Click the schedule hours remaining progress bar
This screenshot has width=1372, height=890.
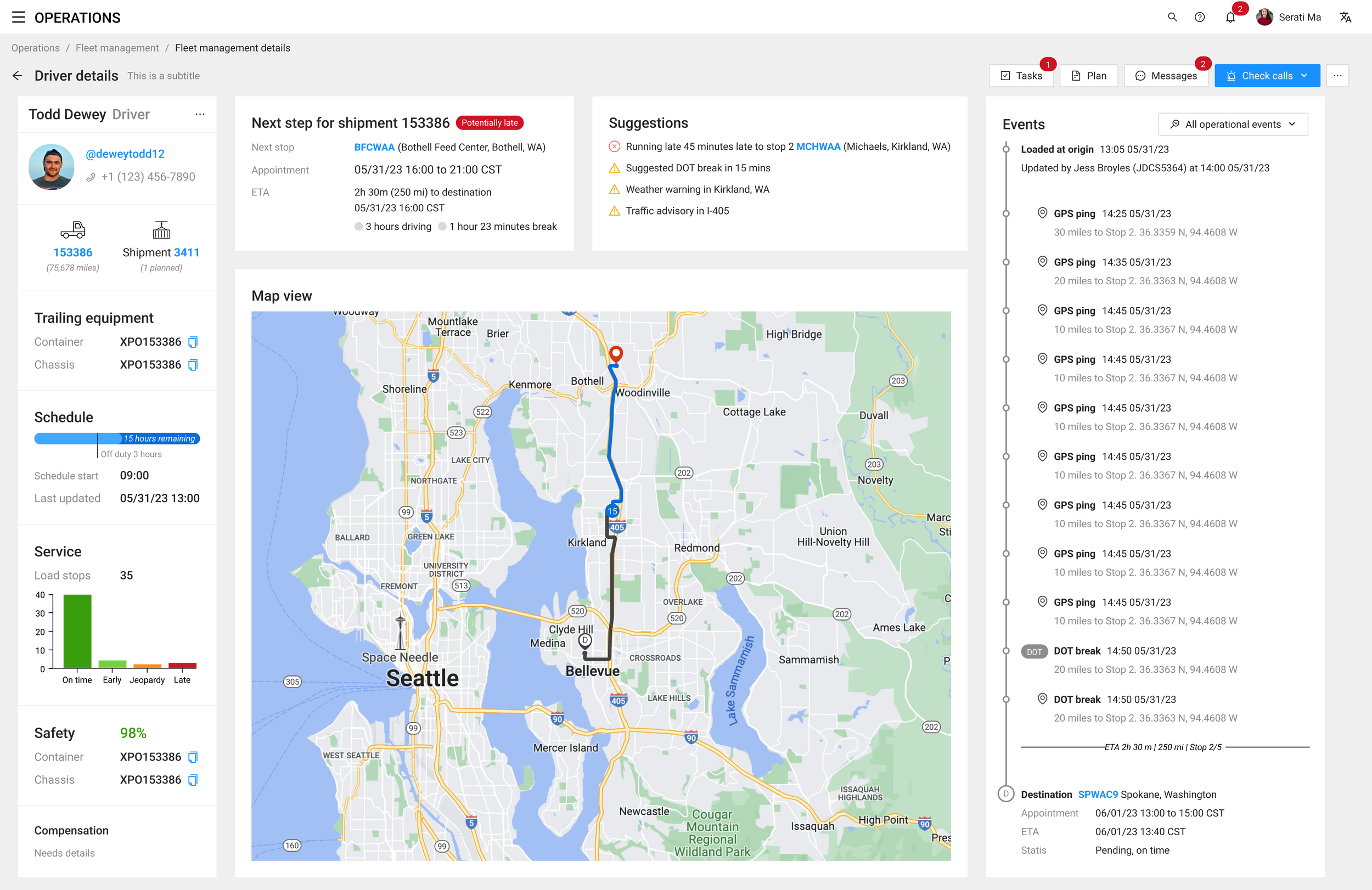tap(117, 438)
